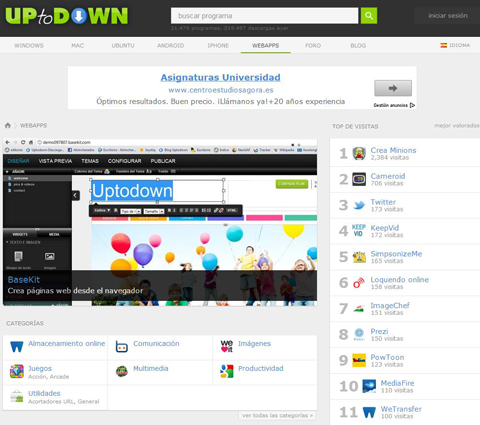Open the Crea Minions link

(x=393, y=150)
